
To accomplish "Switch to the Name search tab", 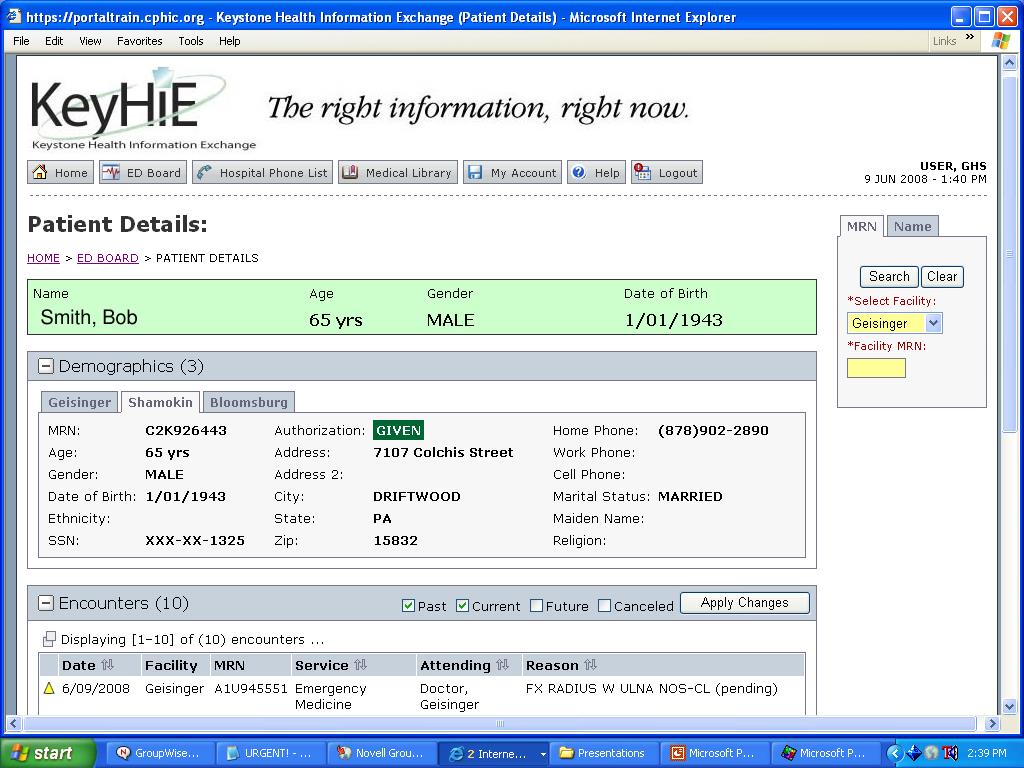I will click(912, 227).
